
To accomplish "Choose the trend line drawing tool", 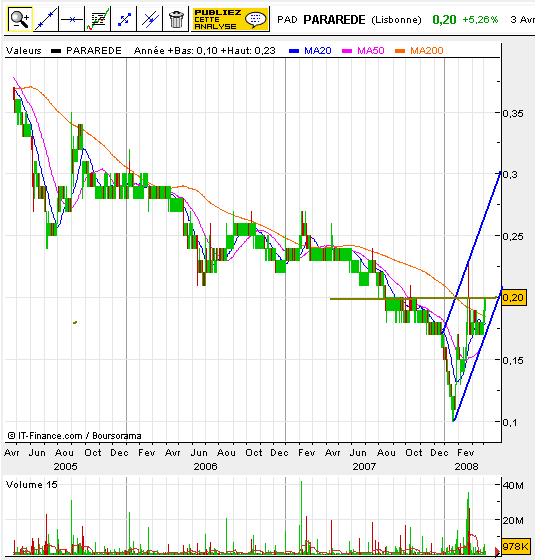I will [46, 19].
